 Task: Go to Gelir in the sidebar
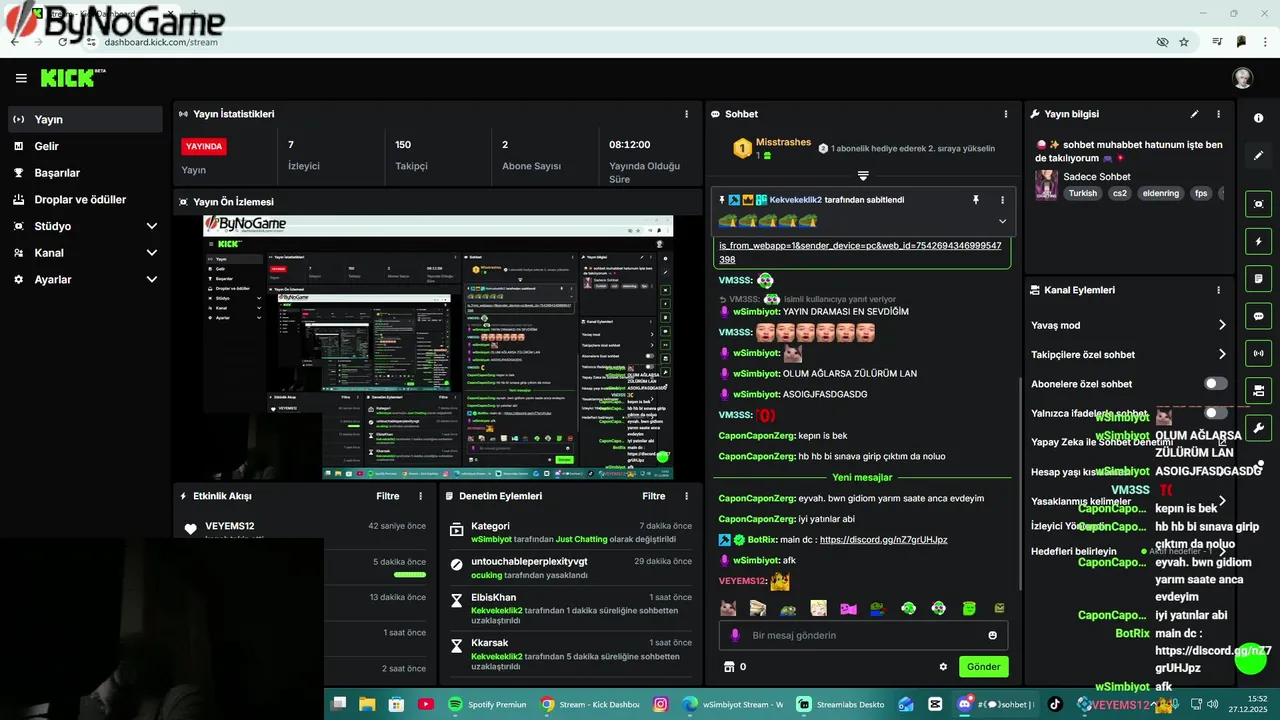click(x=85, y=146)
